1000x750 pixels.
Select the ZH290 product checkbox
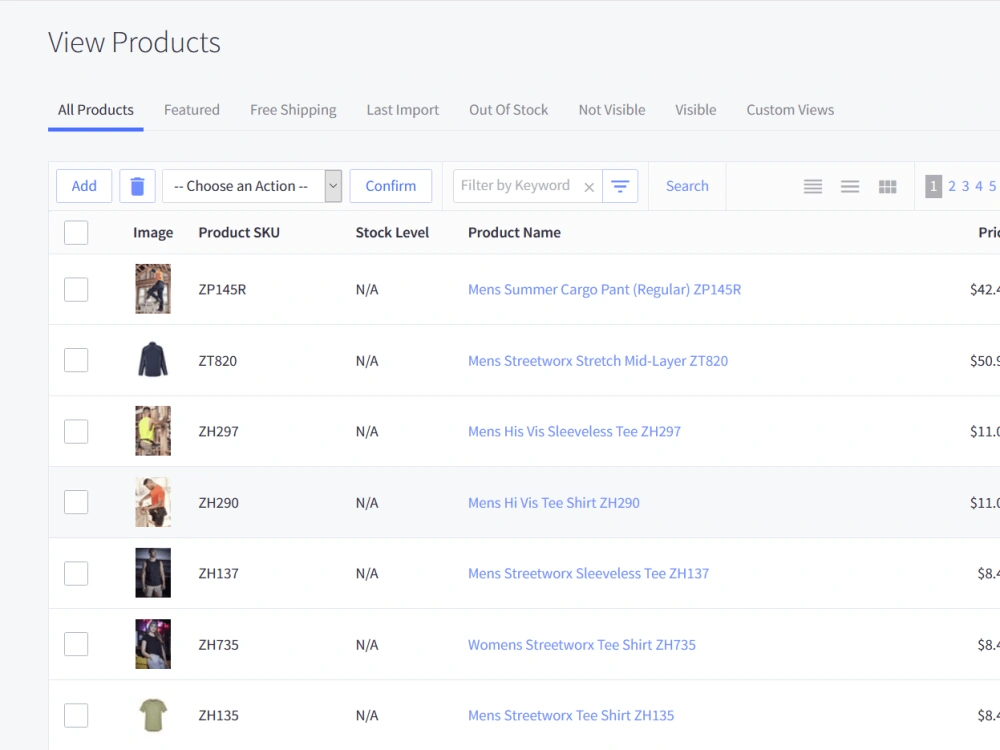(76, 503)
